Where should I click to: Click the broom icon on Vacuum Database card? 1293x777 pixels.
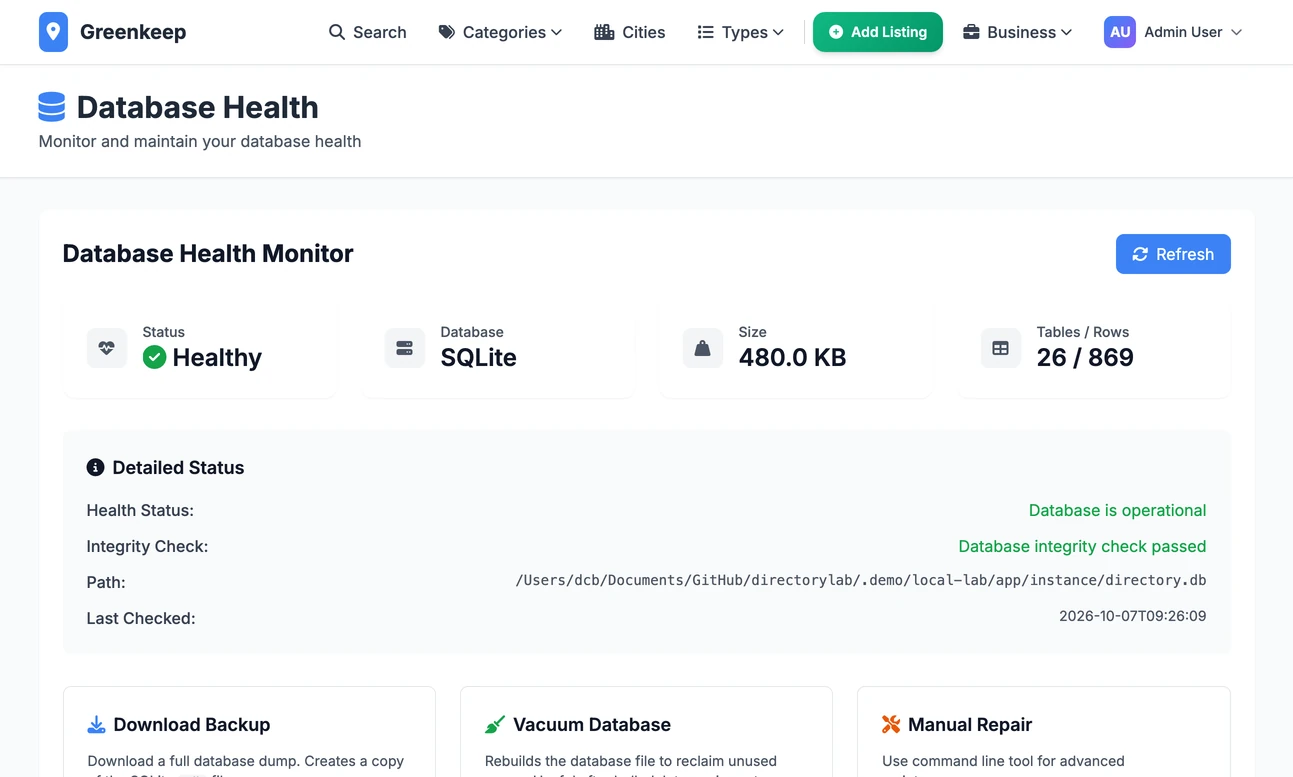[x=495, y=724]
